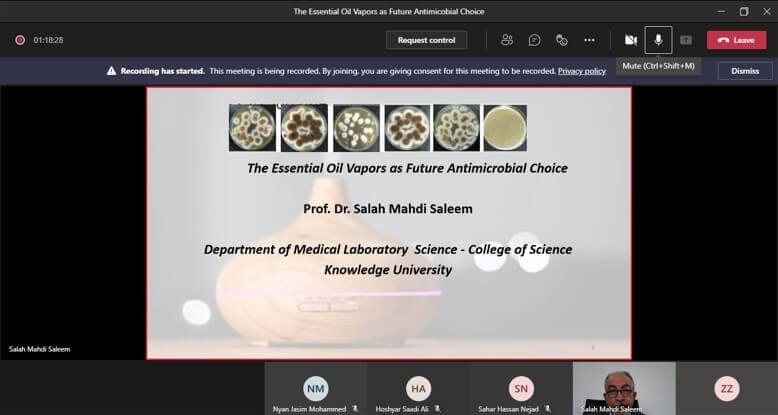Image resolution: width=778 pixels, height=415 pixels.
Task: Select the SN avatar of Sahar Hassan Nejad
Action: coord(521,389)
